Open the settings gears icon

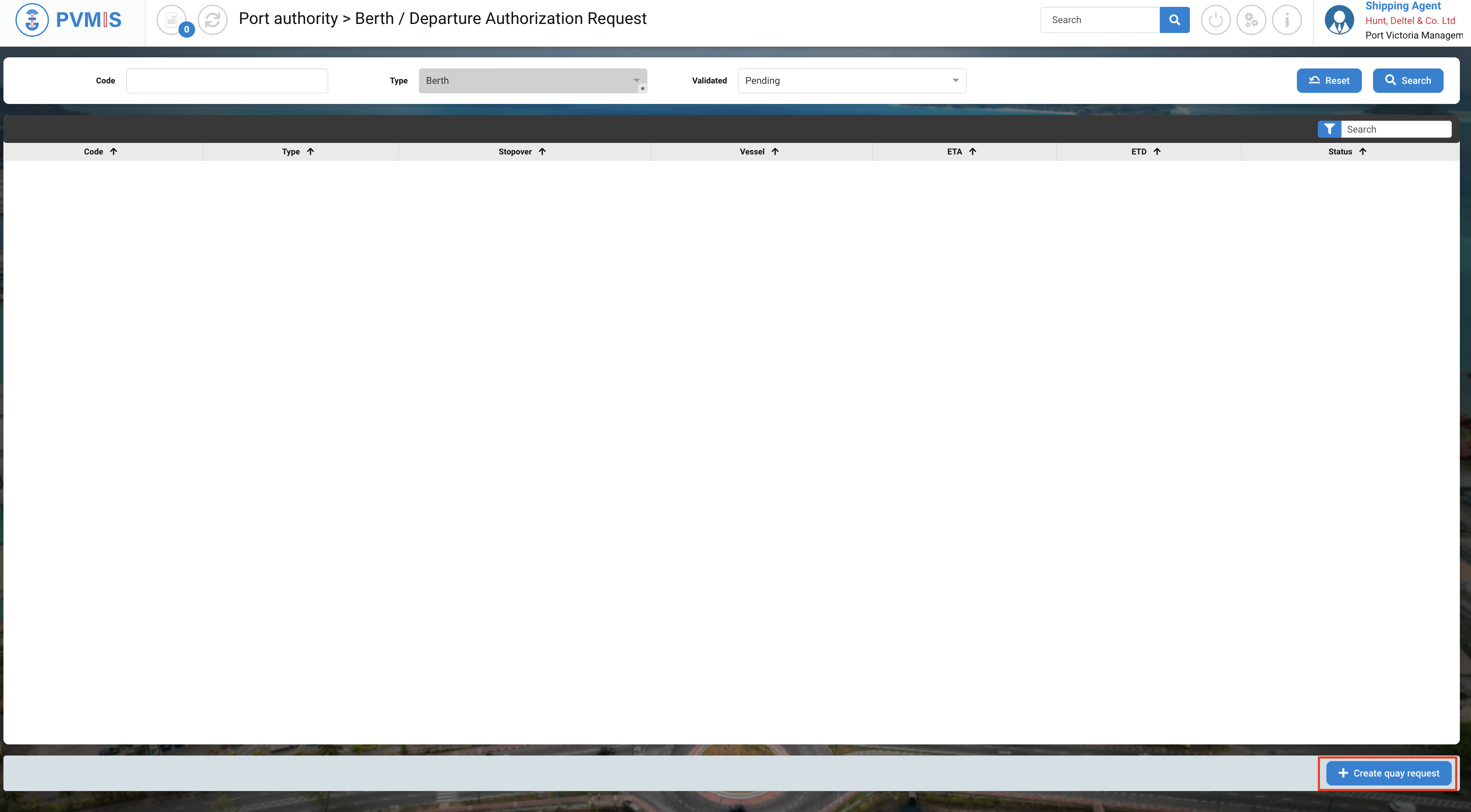coord(1251,20)
